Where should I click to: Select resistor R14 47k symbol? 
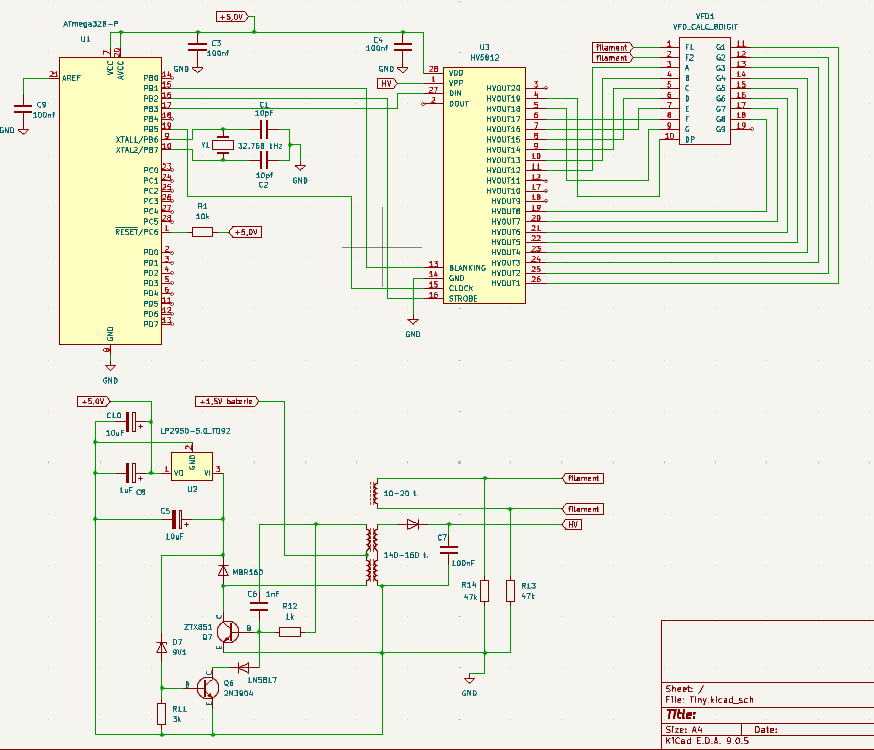[x=484, y=591]
